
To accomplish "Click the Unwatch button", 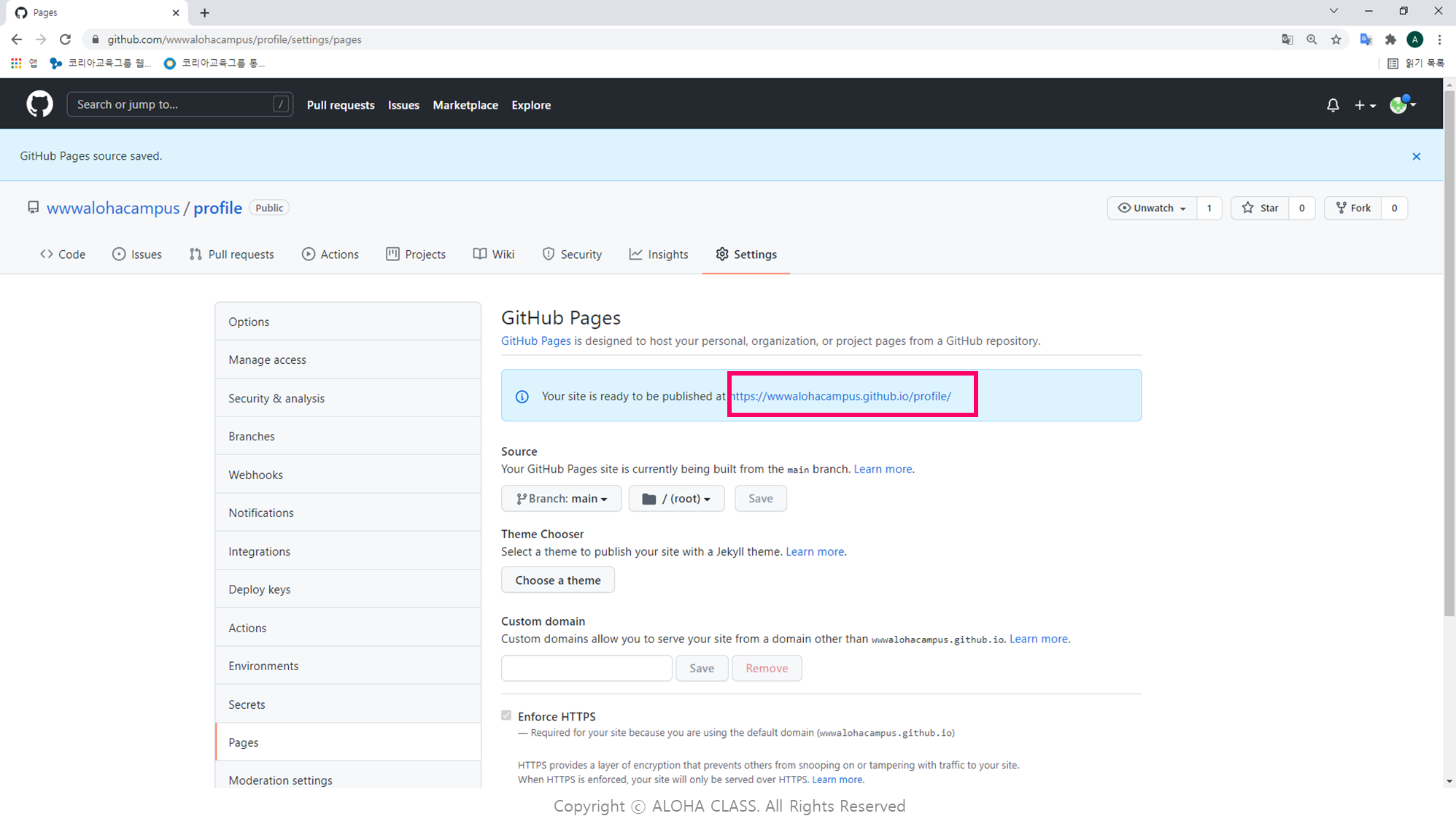I will pyautogui.click(x=1152, y=208).
